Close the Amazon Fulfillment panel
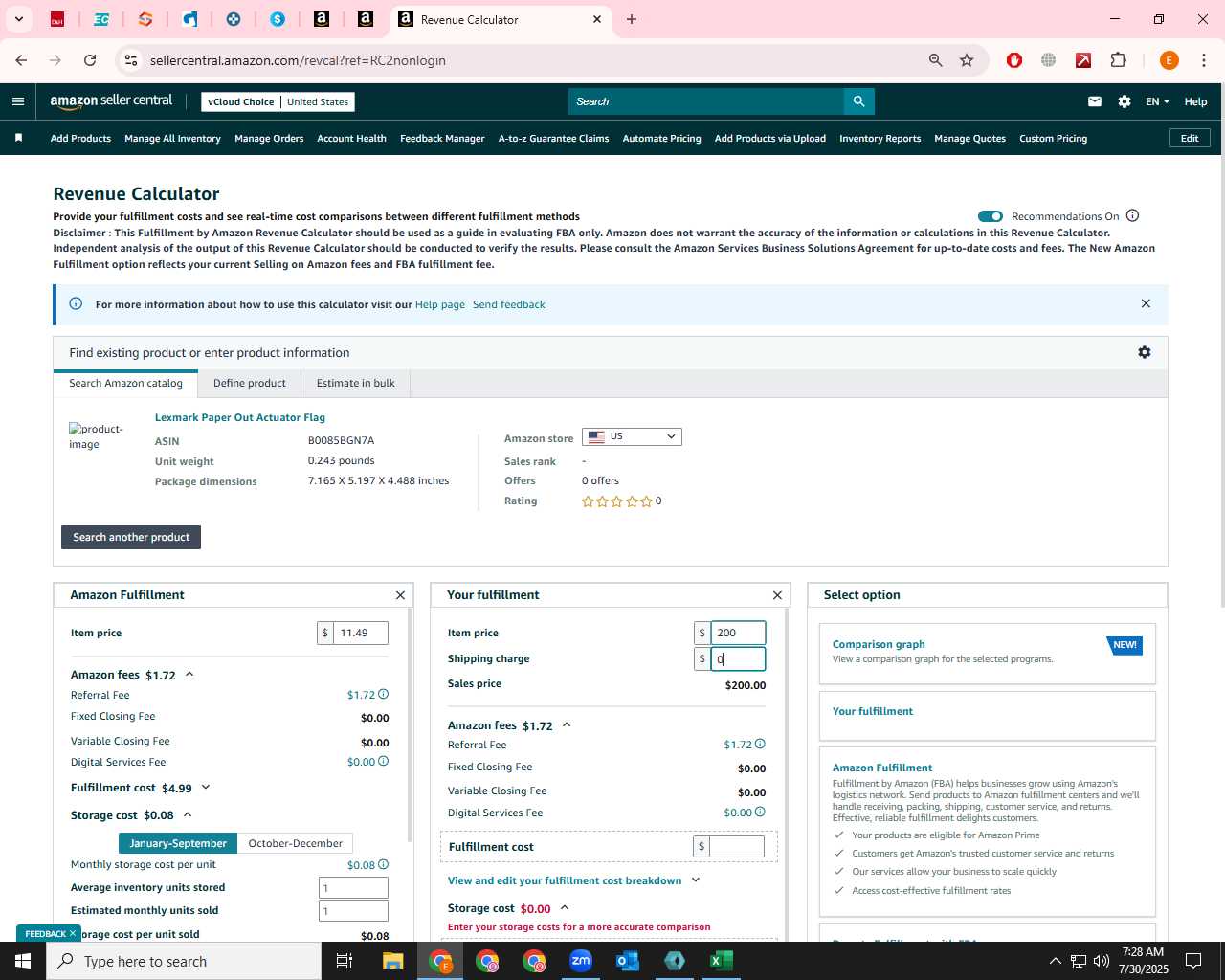Image resolution: width=1225 pixels, height=980 pixels. 400,595
